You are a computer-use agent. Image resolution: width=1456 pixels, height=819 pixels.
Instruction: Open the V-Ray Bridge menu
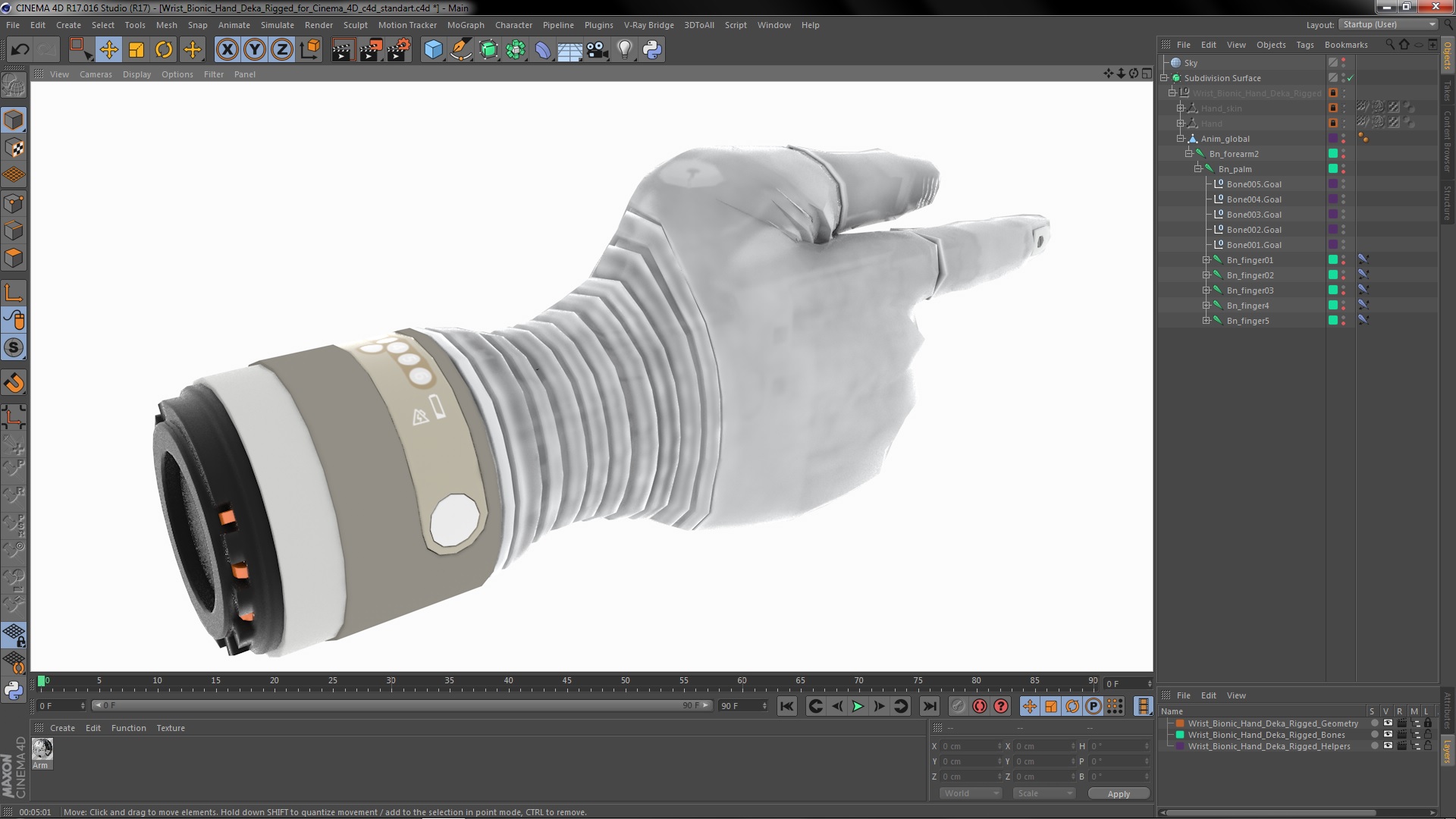pos(648,25)
